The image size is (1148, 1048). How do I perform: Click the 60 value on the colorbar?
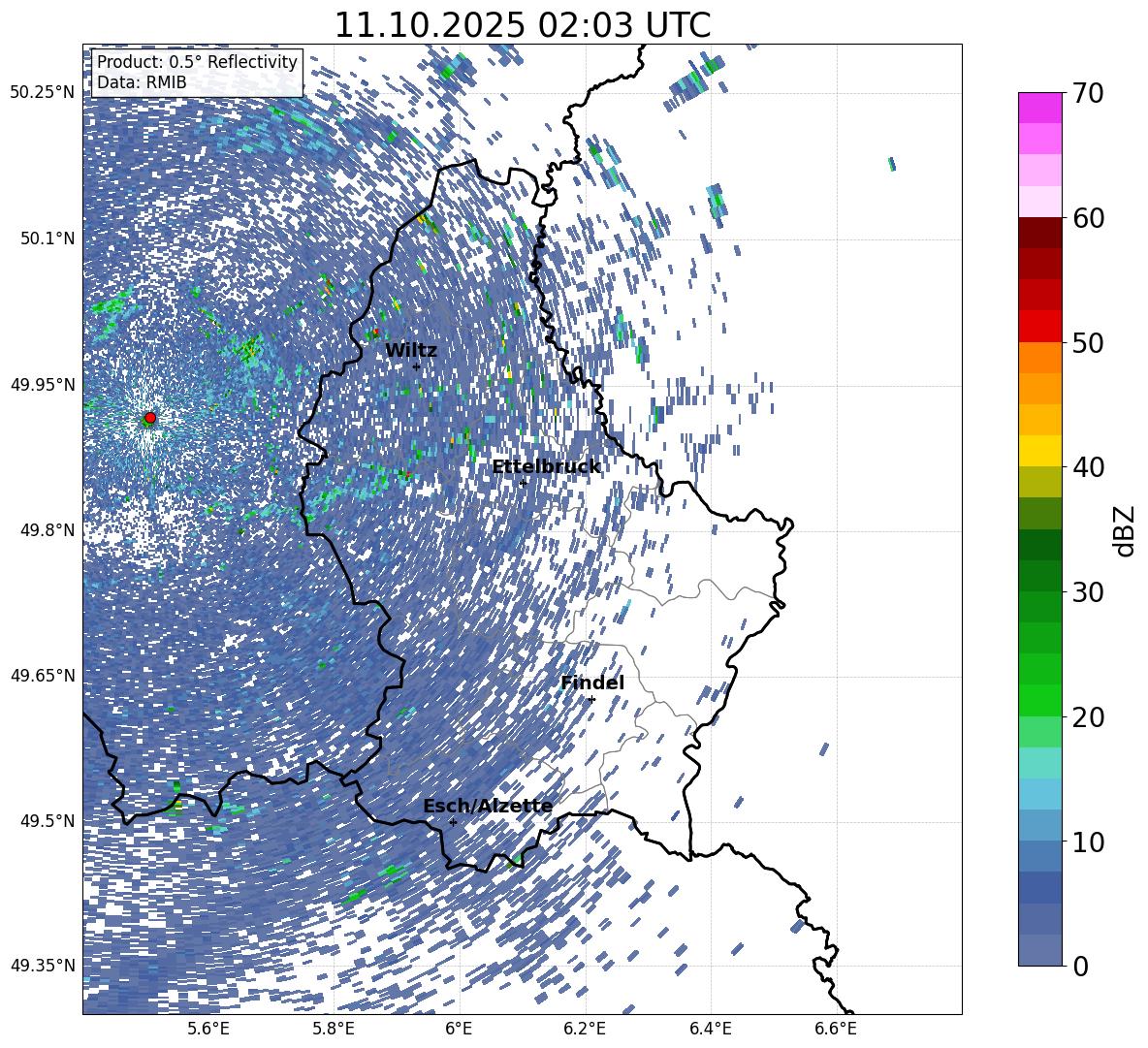[1088, 218]
